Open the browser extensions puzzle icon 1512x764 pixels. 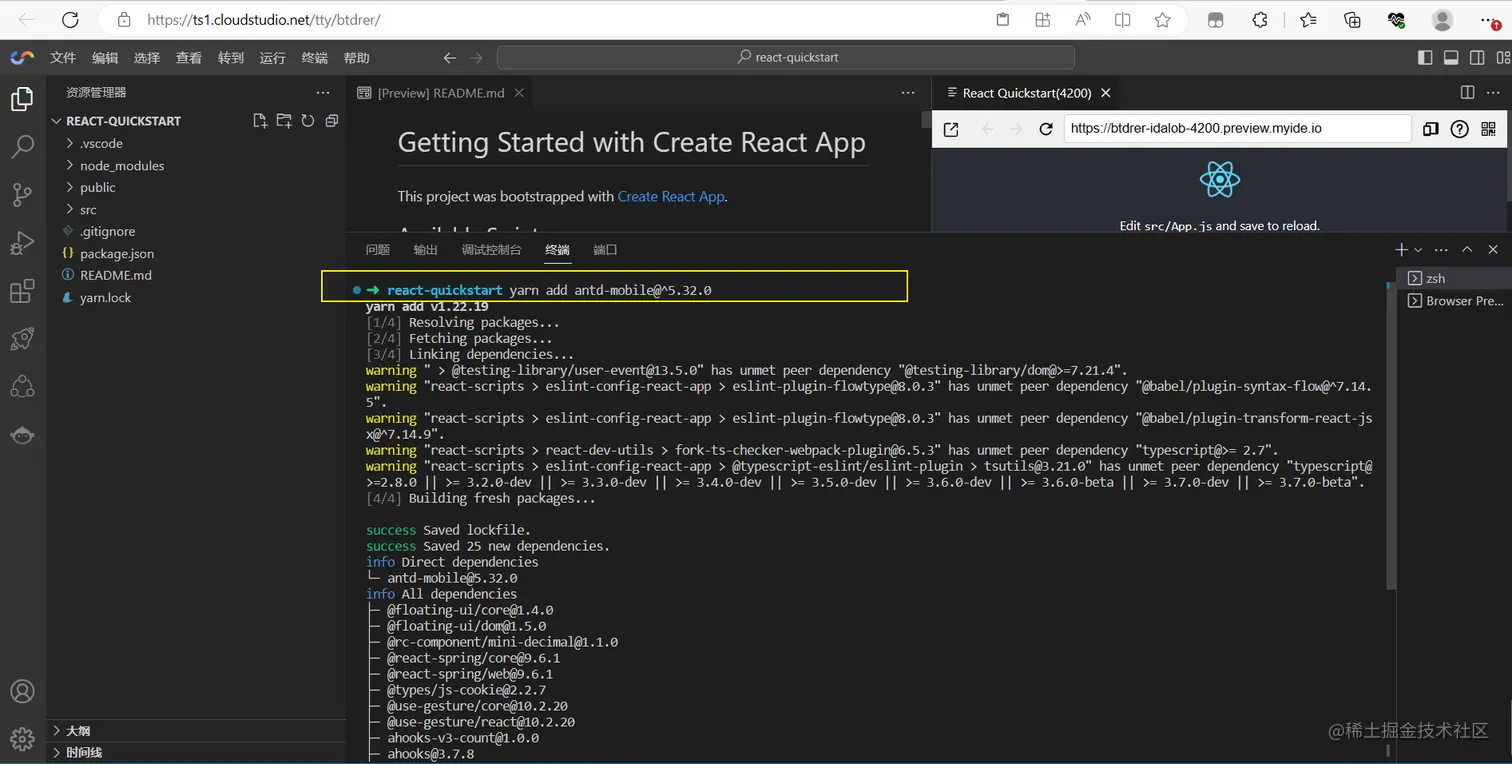(1260, 19)
